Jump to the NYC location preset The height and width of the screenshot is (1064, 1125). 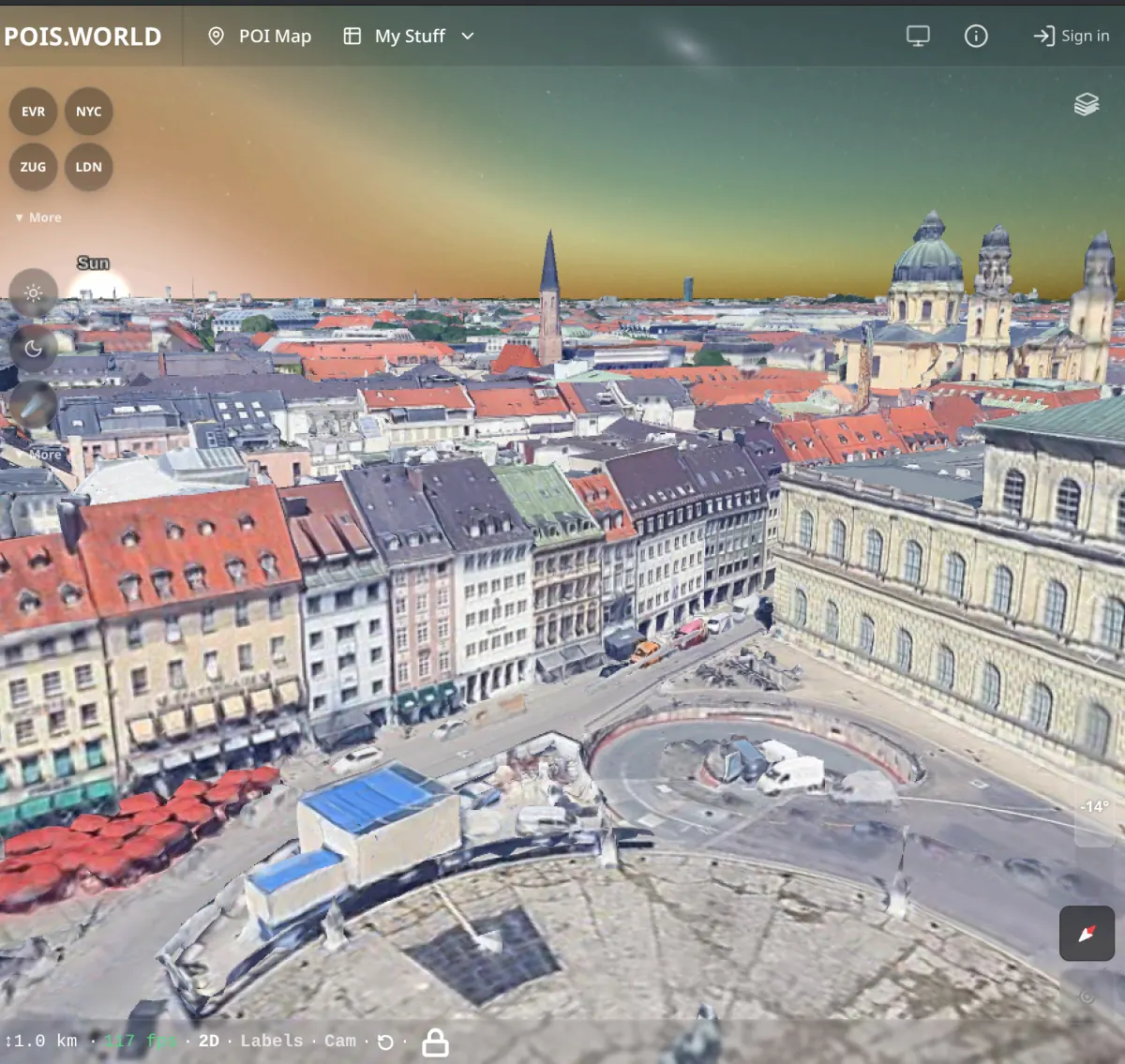click(89, 112)
